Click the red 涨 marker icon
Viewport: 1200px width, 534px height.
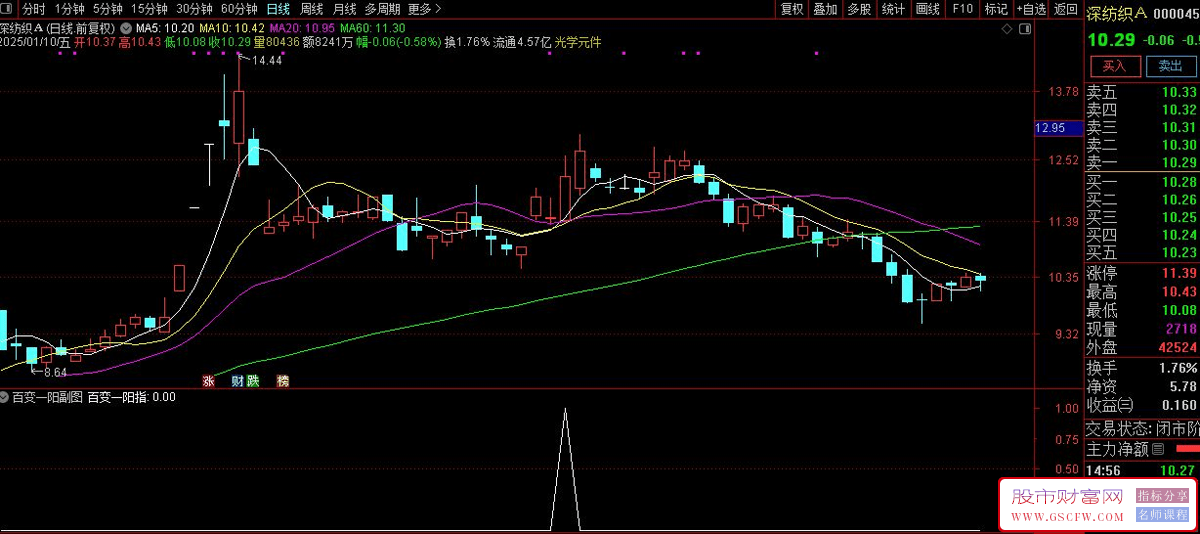(x=209, y=381)
